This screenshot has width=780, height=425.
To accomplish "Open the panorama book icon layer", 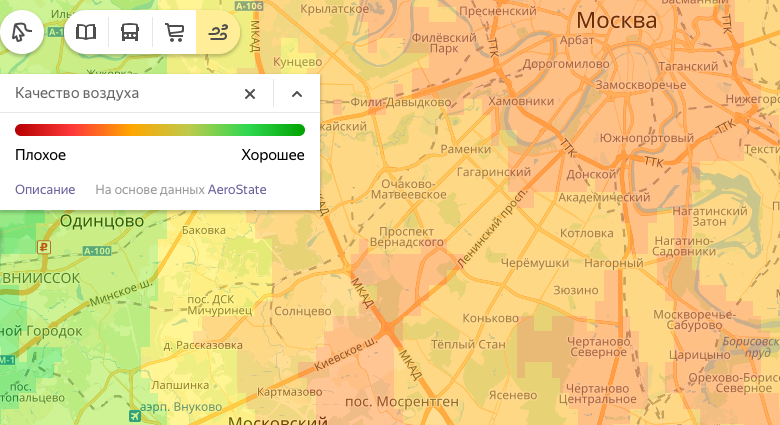I will [x=86, y=32].
